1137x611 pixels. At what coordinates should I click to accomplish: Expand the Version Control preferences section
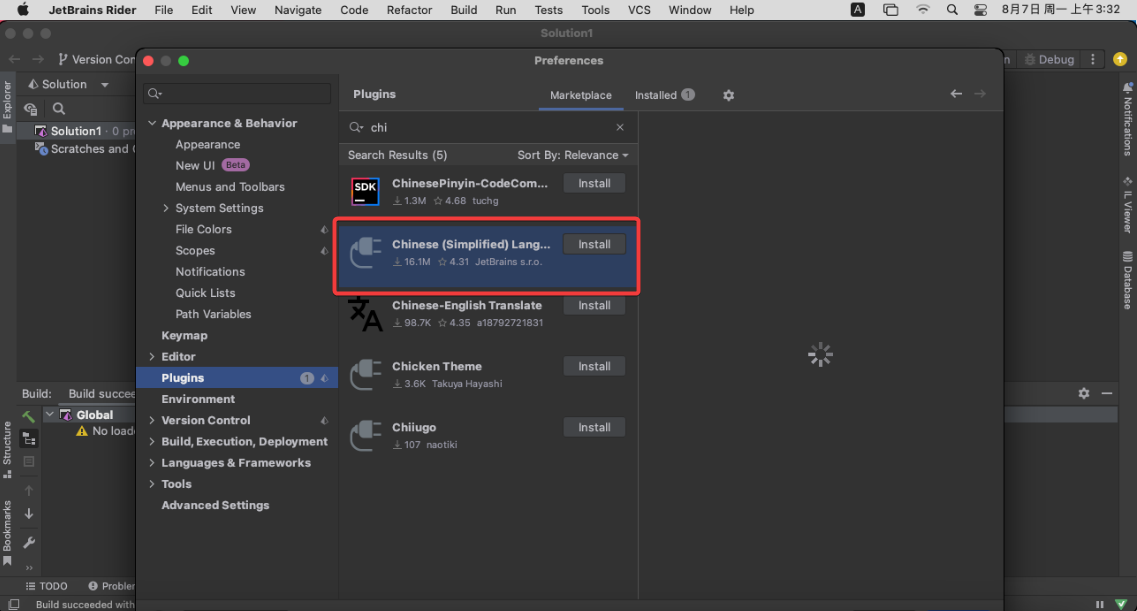[152, 420]
